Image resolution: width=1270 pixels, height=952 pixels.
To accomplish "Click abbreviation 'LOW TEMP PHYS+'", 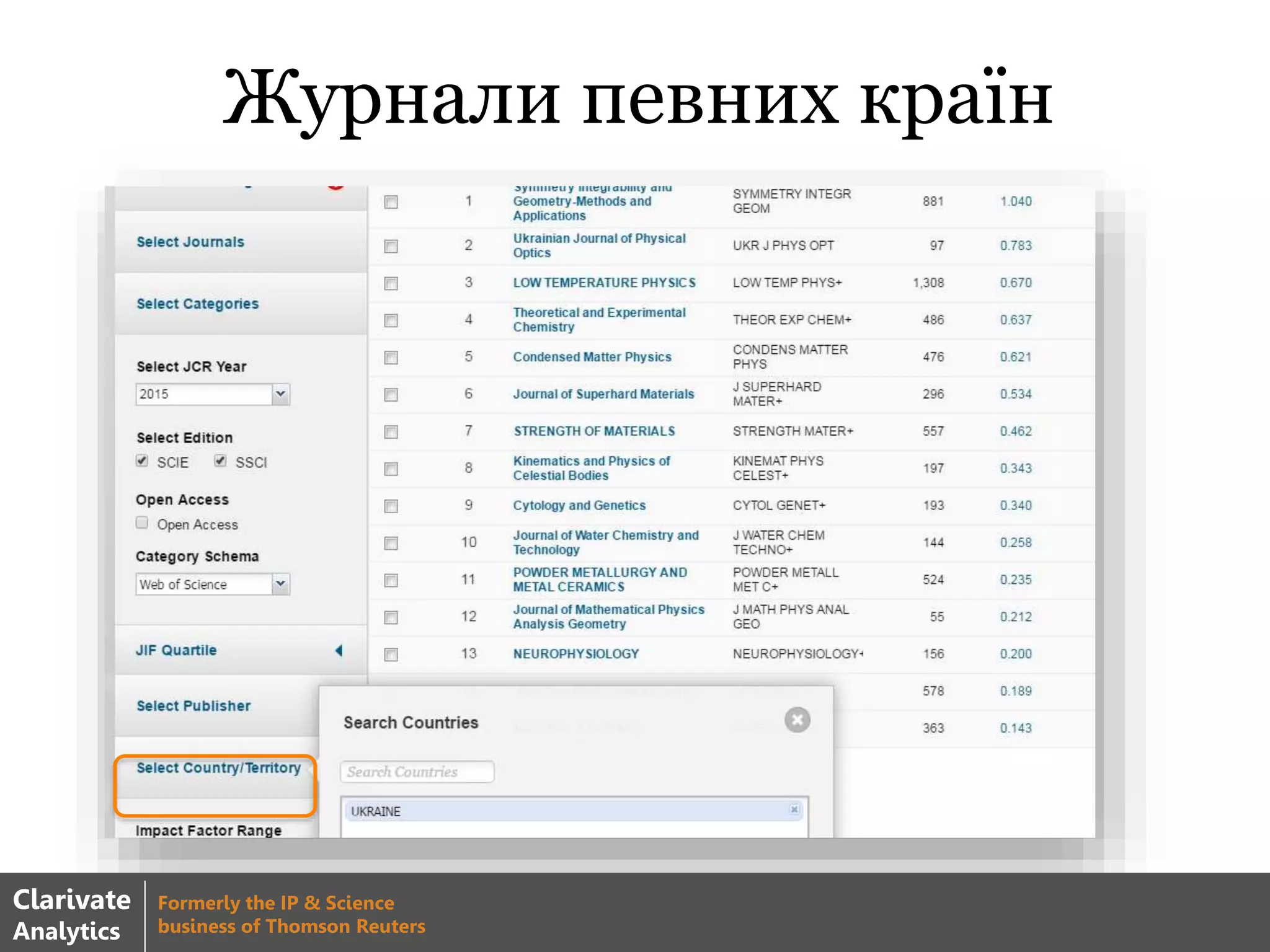I will point(788,283).
